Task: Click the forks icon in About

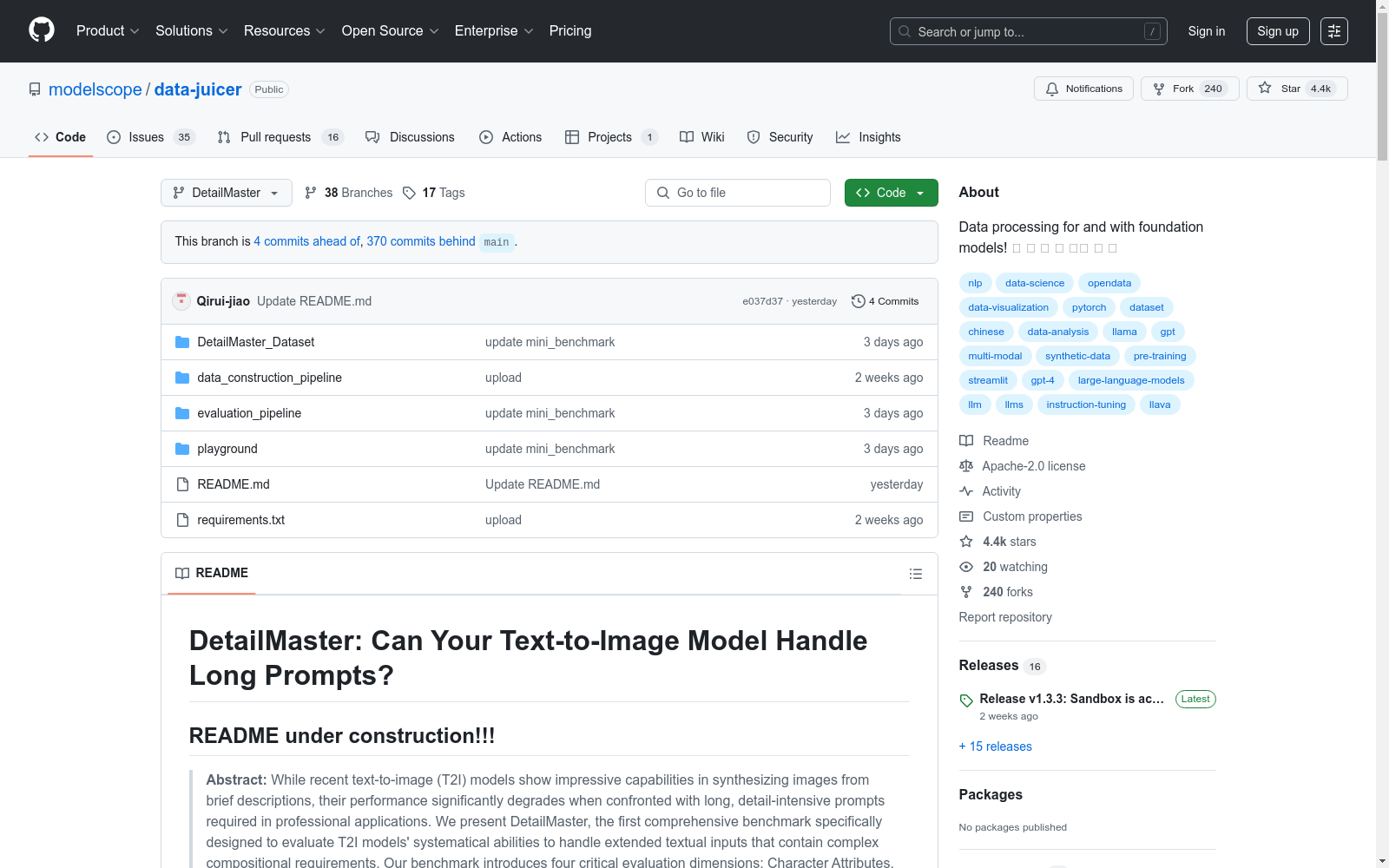Action: tap(966, 592)
